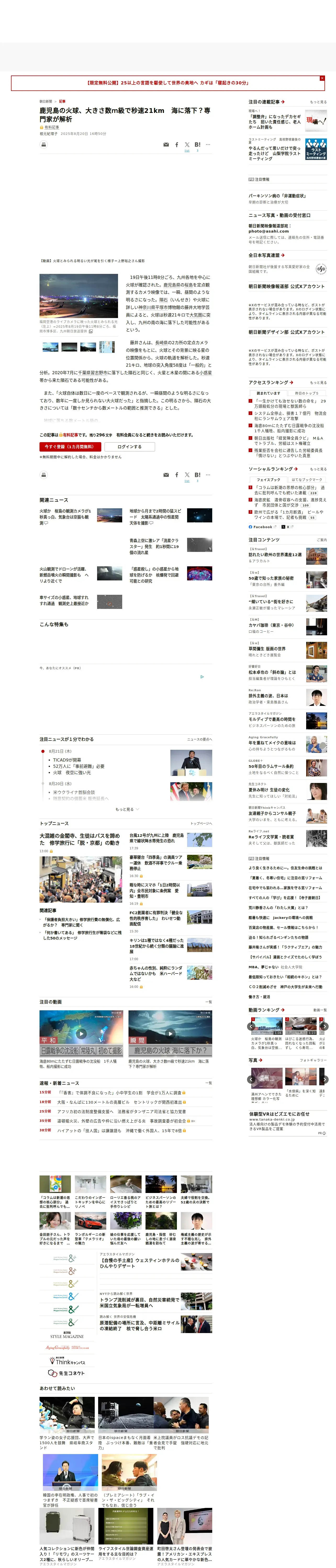Open bottom more-options ellipsis icon
336x1568 pixels.
click(x=208, y=475)
